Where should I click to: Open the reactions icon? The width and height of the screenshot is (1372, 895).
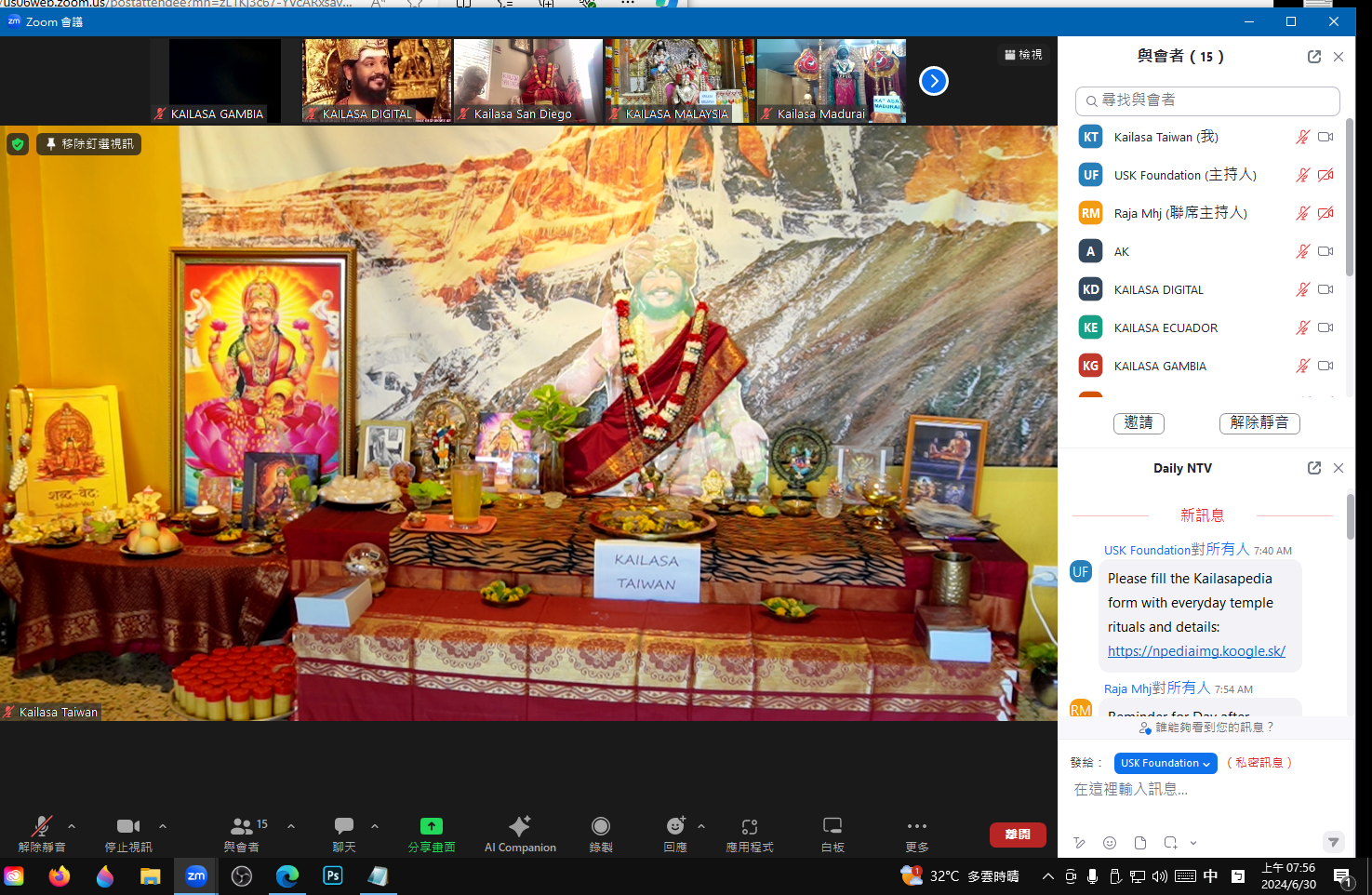tap(675, 826)
